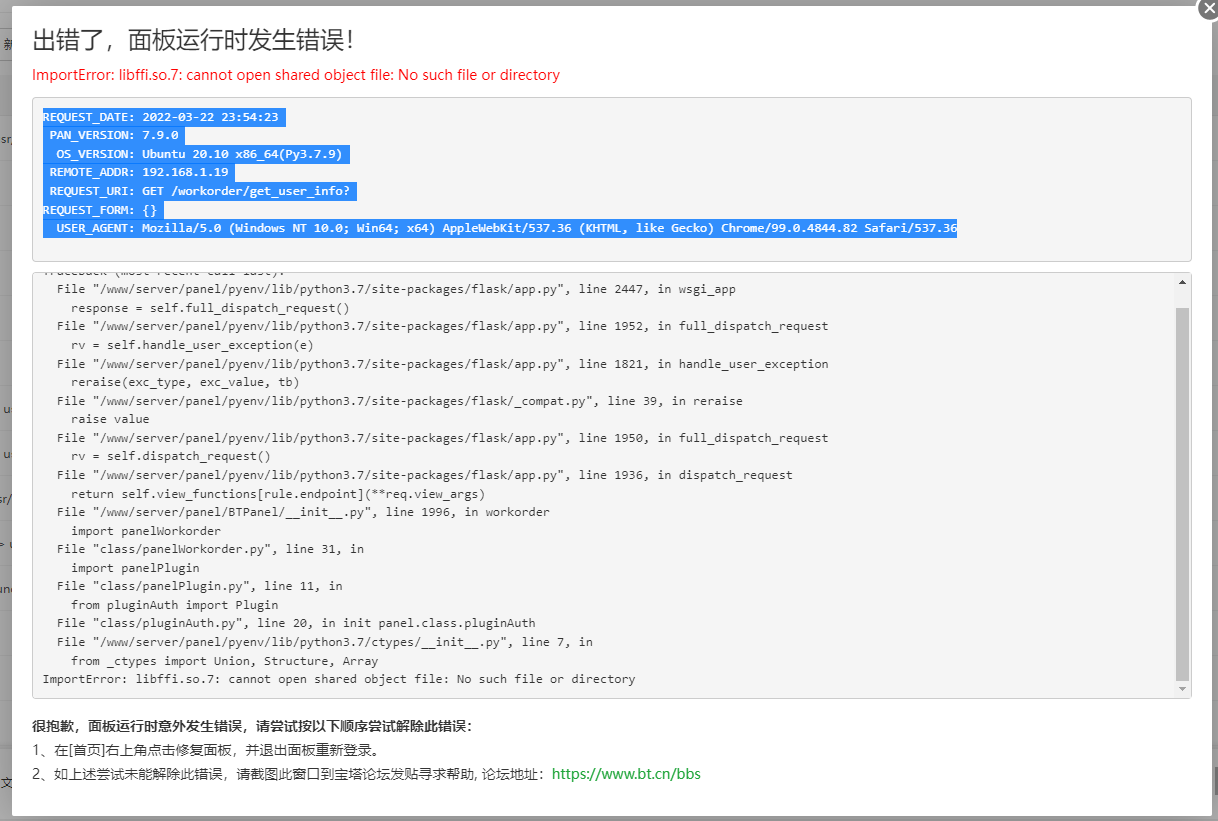This screenshot has width=1218, height=821.
Task: Click the traceback line ending "in handle_user_exception"
Action: tap(443, 364)
